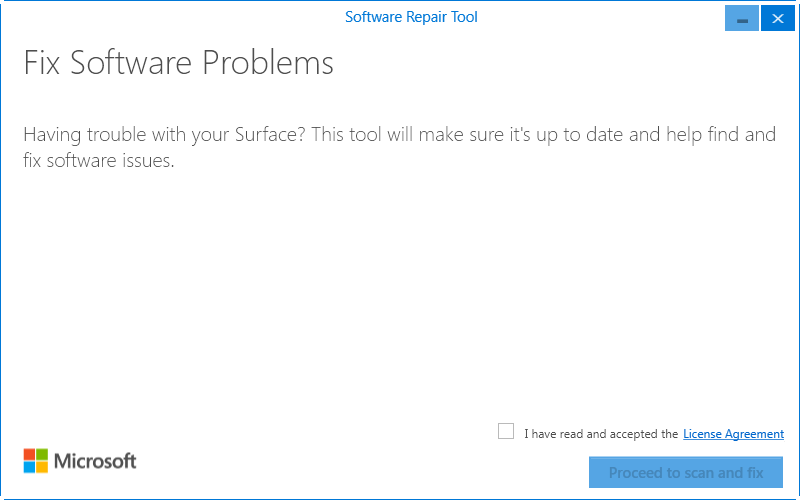
Task: Click the Microsoft four-square logo icon
Action: click(x=36, y=461)
